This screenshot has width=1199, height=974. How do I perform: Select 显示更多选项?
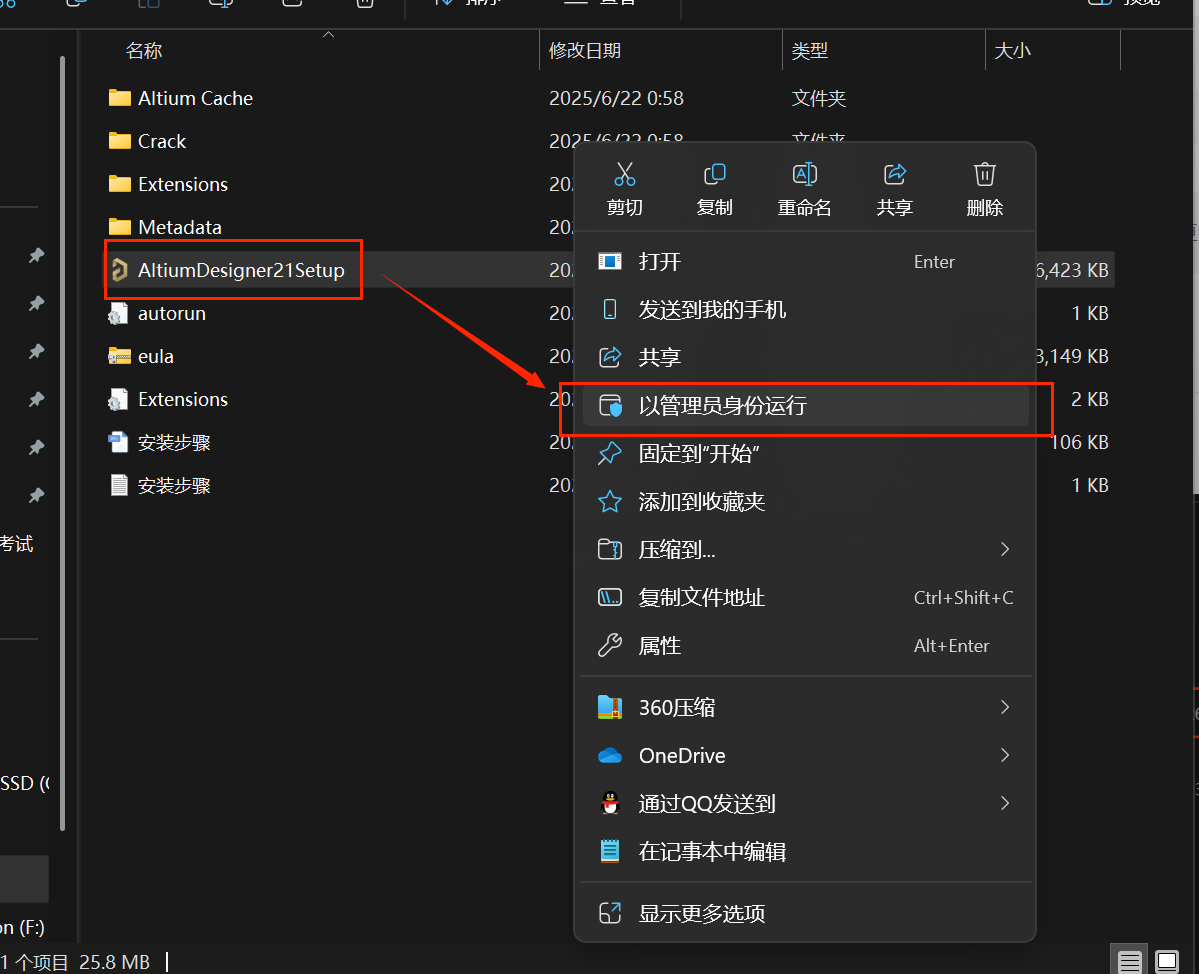click(x=805, y=913)
